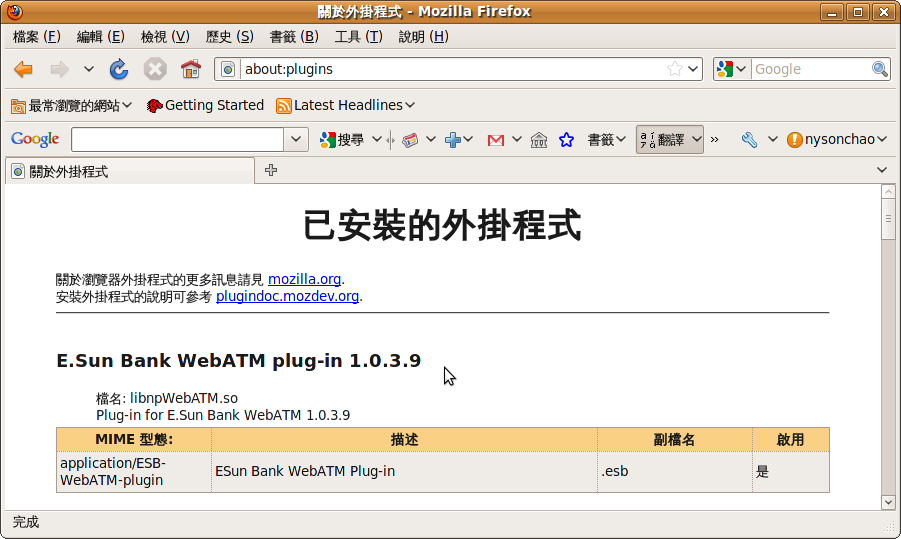Click the 檔名: libnpWebATM.so line
This screenshot has height=539, width=901.
pos(167,398)
